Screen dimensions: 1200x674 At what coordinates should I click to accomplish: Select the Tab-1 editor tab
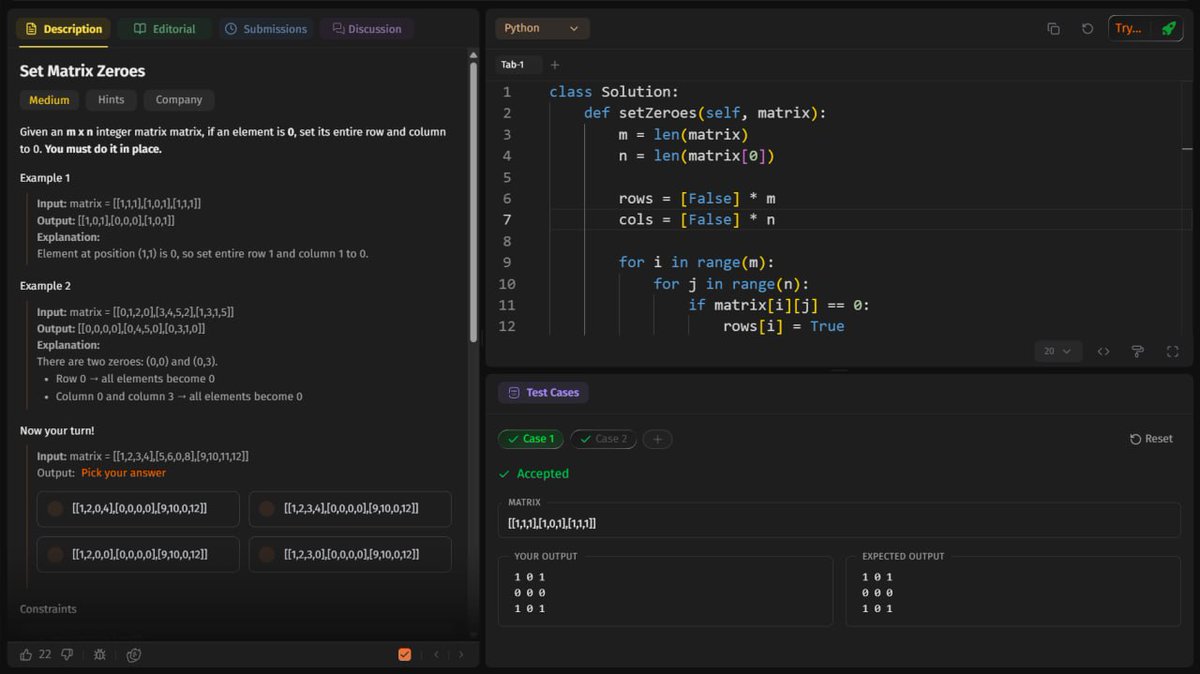513,65
